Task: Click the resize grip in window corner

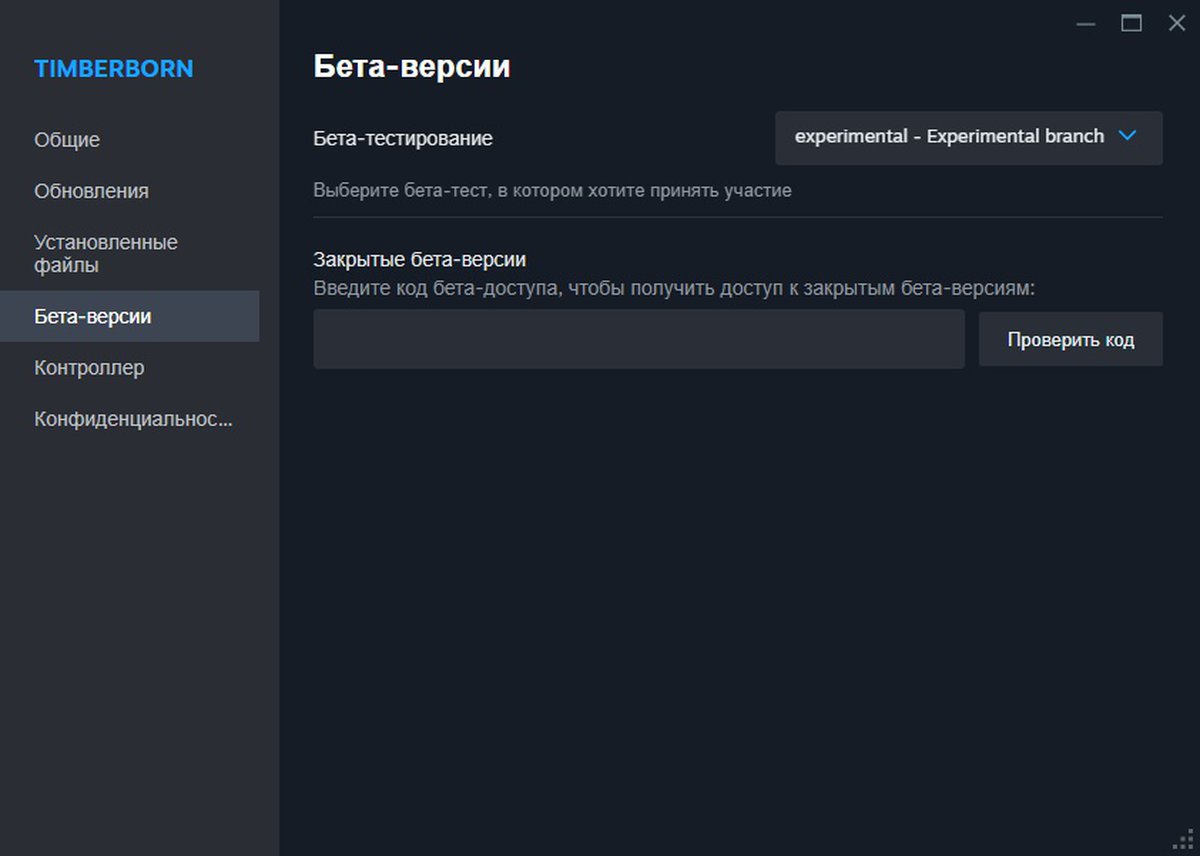Action: pos(1189,845)
